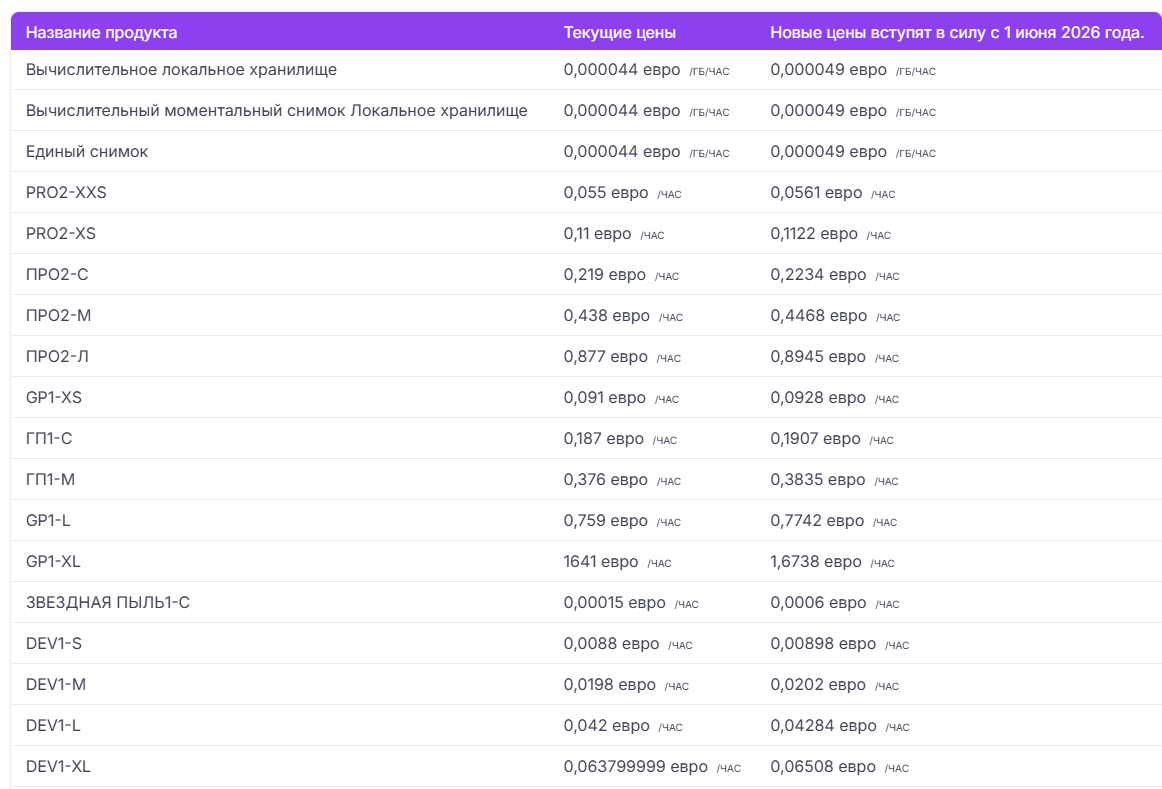Select the GP1-L current price 0,759 евро
This screenshot has height=789, width=1162.
coord(605,521)
